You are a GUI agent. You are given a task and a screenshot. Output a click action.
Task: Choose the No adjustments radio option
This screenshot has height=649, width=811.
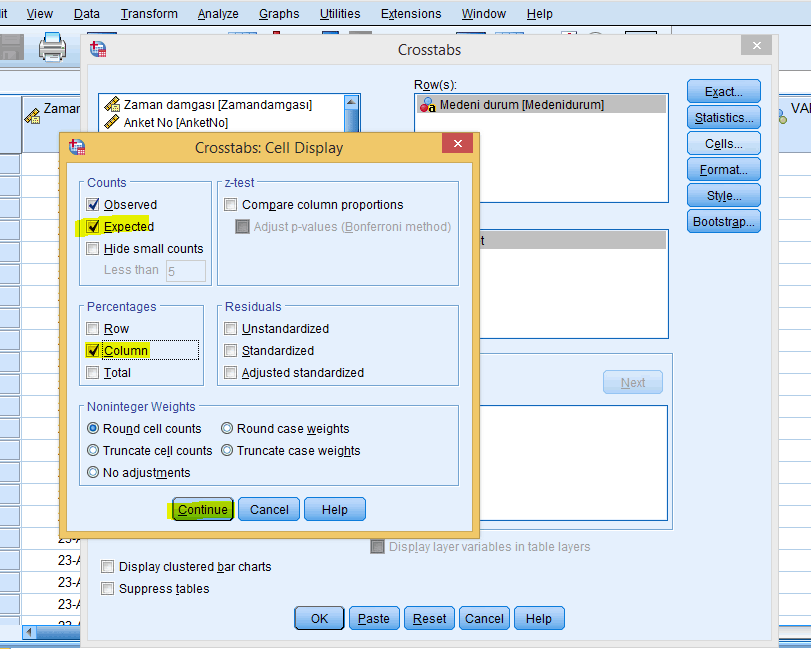pos(94,473)
